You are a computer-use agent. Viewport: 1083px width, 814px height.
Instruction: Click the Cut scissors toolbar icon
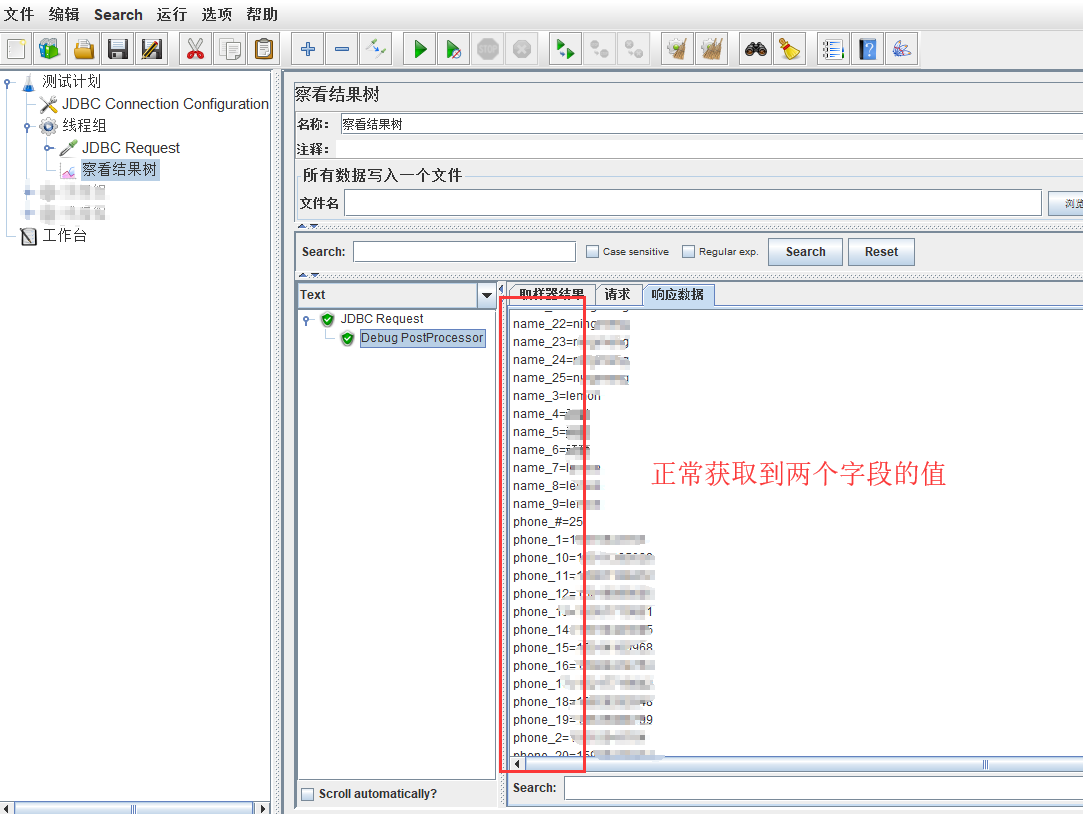pos(195,49)
